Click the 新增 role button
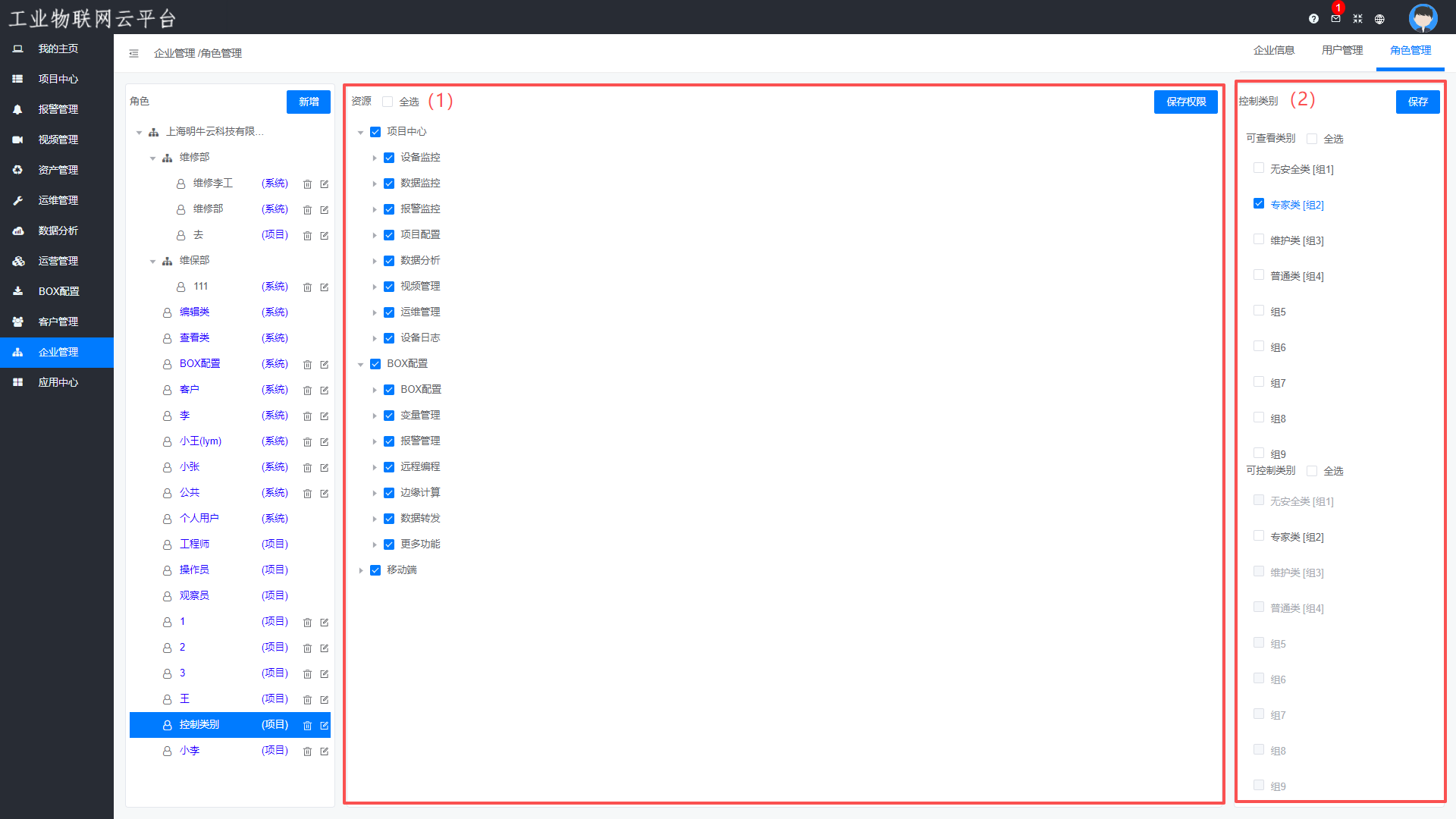The image size is (1456, 819). (308, 102)
